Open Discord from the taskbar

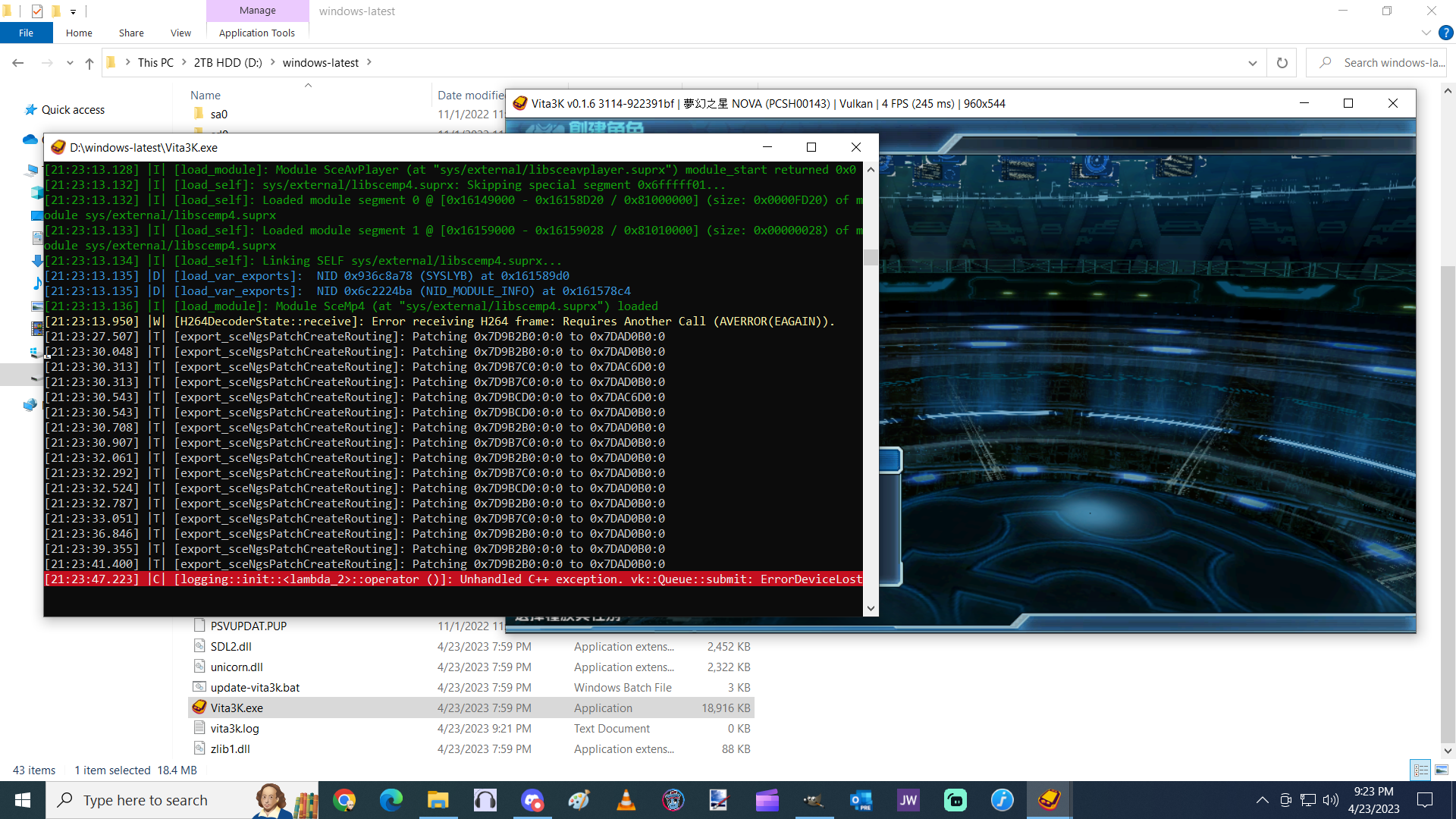click(532, 800)
